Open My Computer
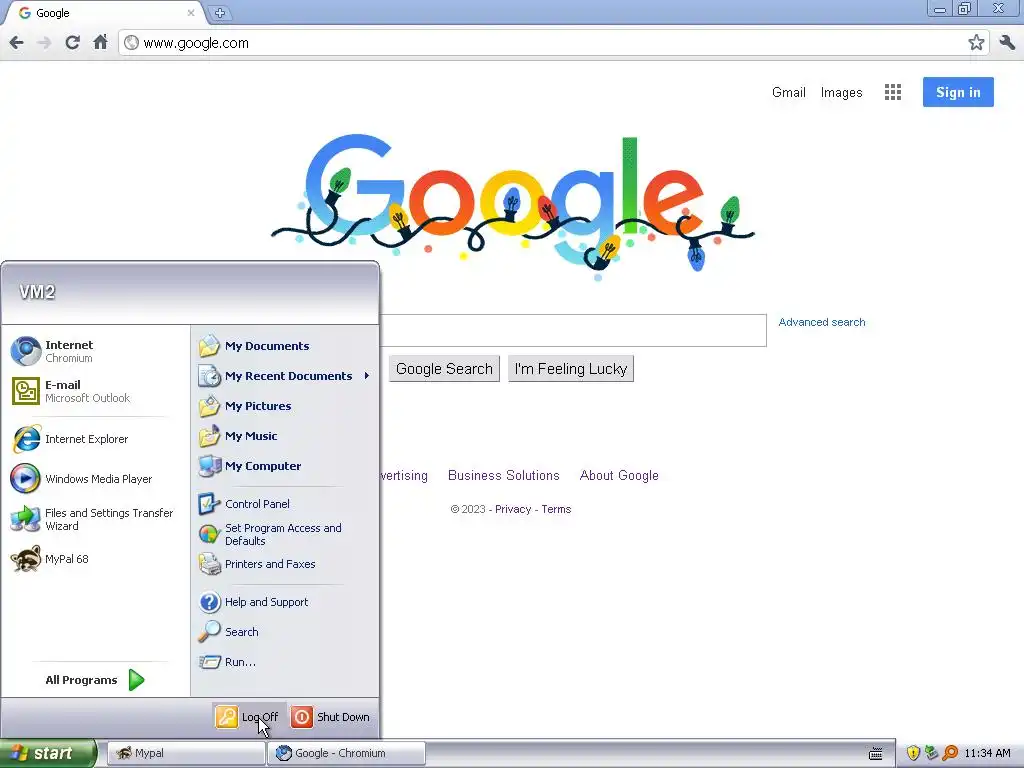This screenshot has width=1024, height=768. click(x=285, y=466)
